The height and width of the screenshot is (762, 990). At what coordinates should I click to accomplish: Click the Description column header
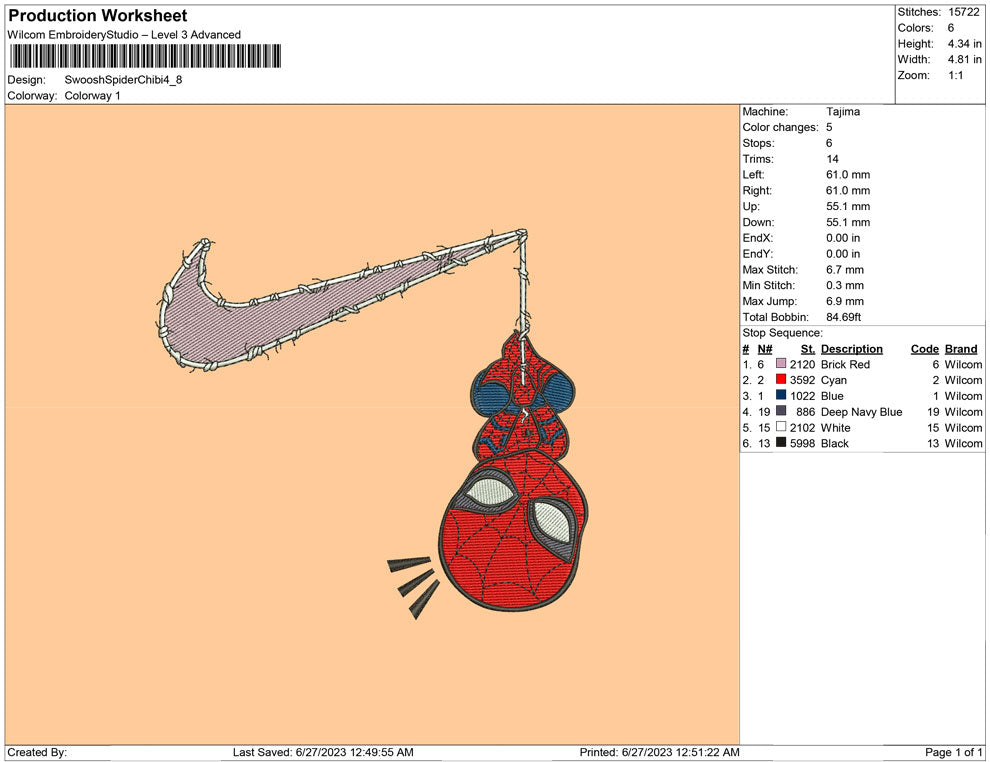tap(851, 349)
